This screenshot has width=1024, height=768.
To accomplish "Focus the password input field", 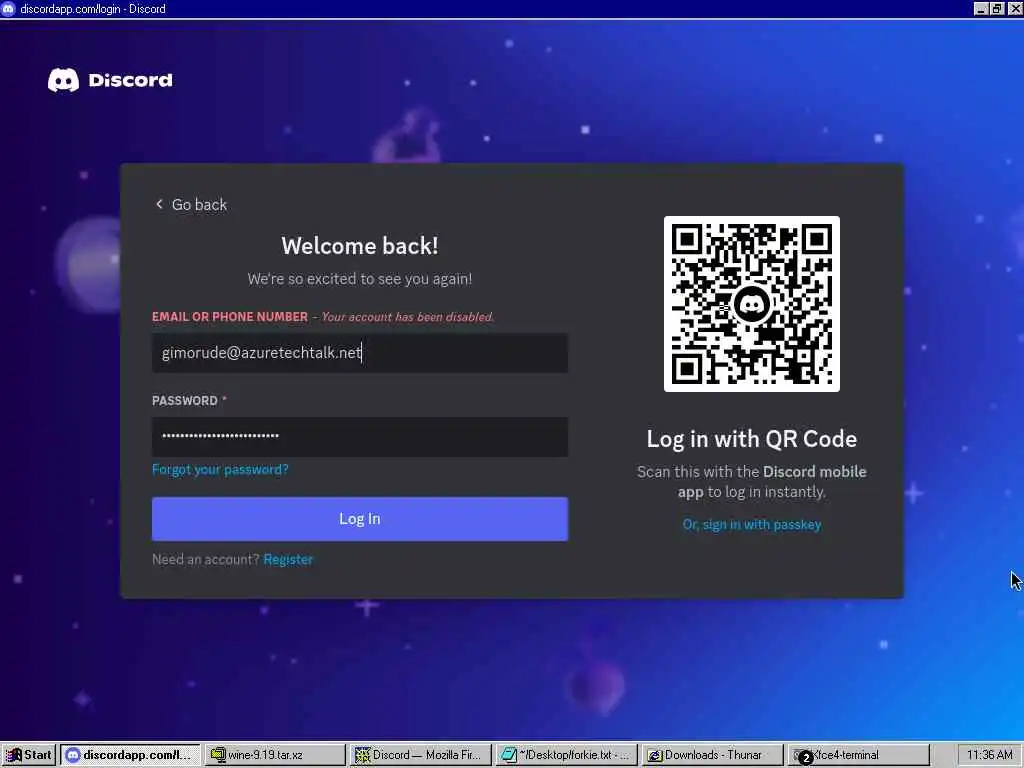I will pos(360,436).
